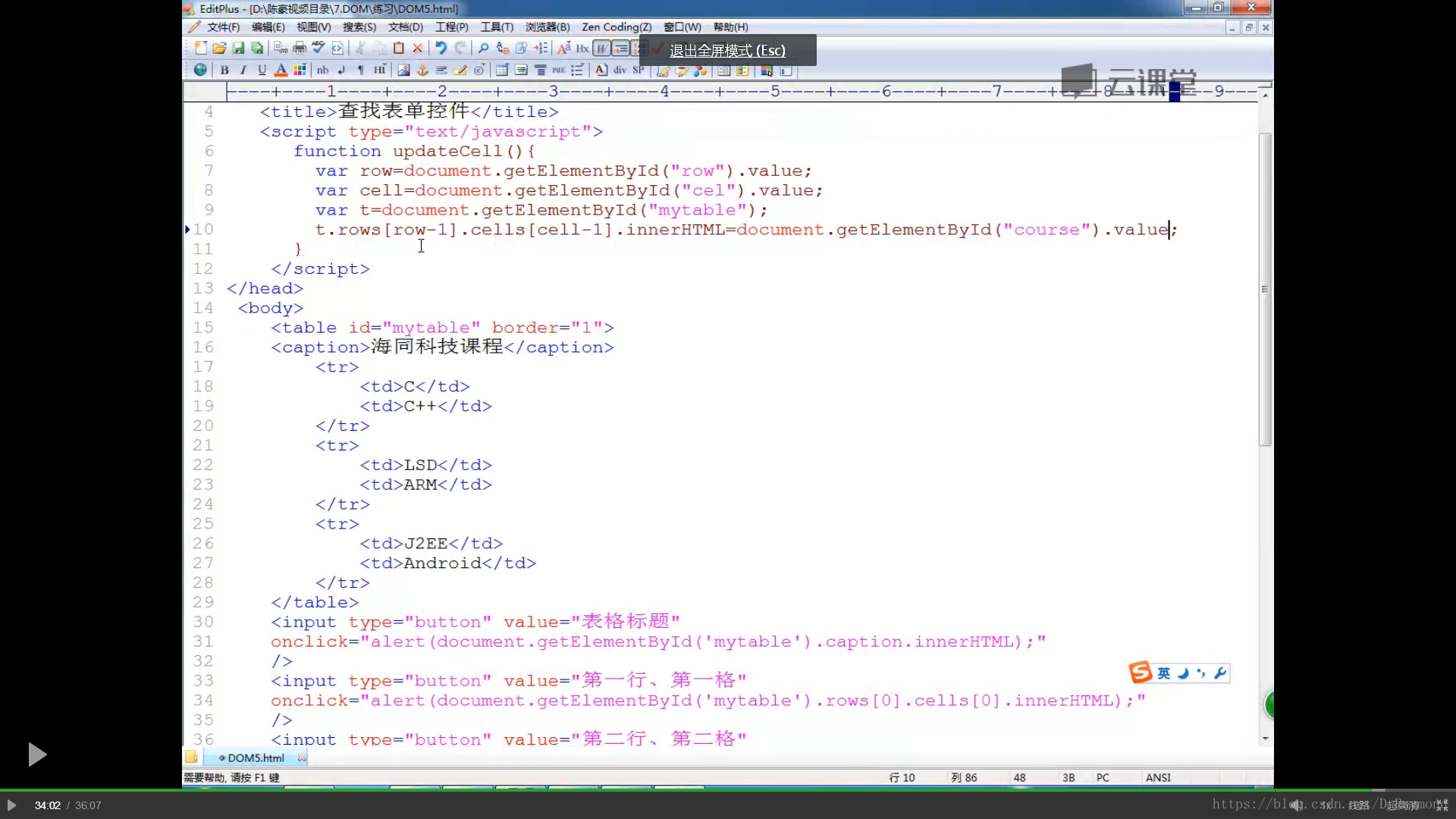
Task: Open Sogou wrench settings icon
Action: pos(1220,673)
